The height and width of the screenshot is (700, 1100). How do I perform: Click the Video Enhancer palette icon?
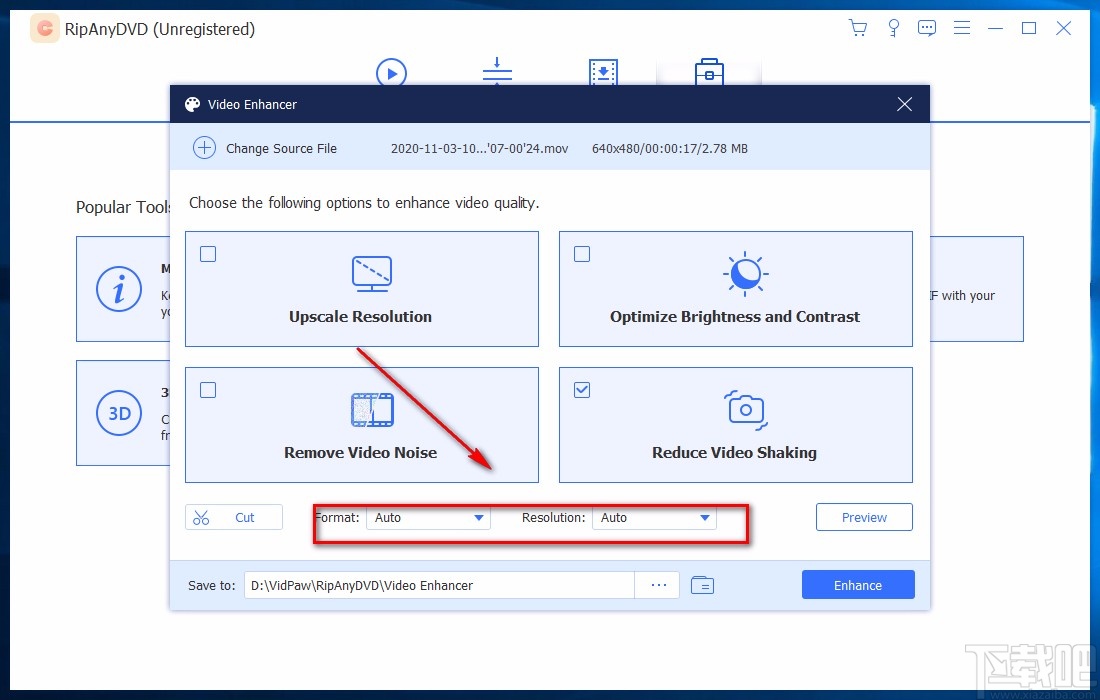tap(192, 105)
